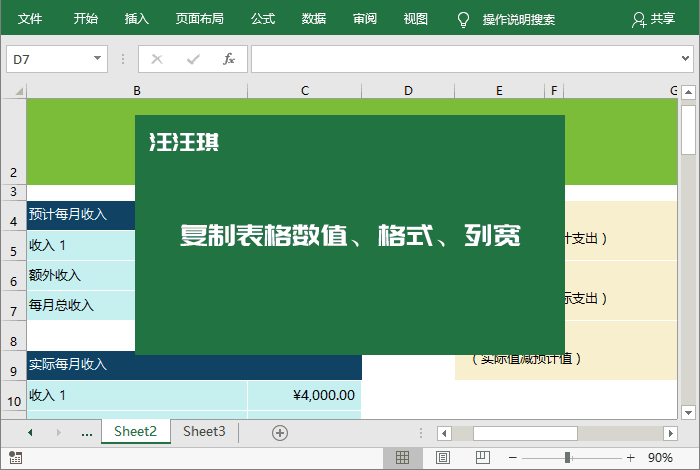700x470 pixels.
Task: Click the confirm checkmark formula icon
Action: click(193, 59)
